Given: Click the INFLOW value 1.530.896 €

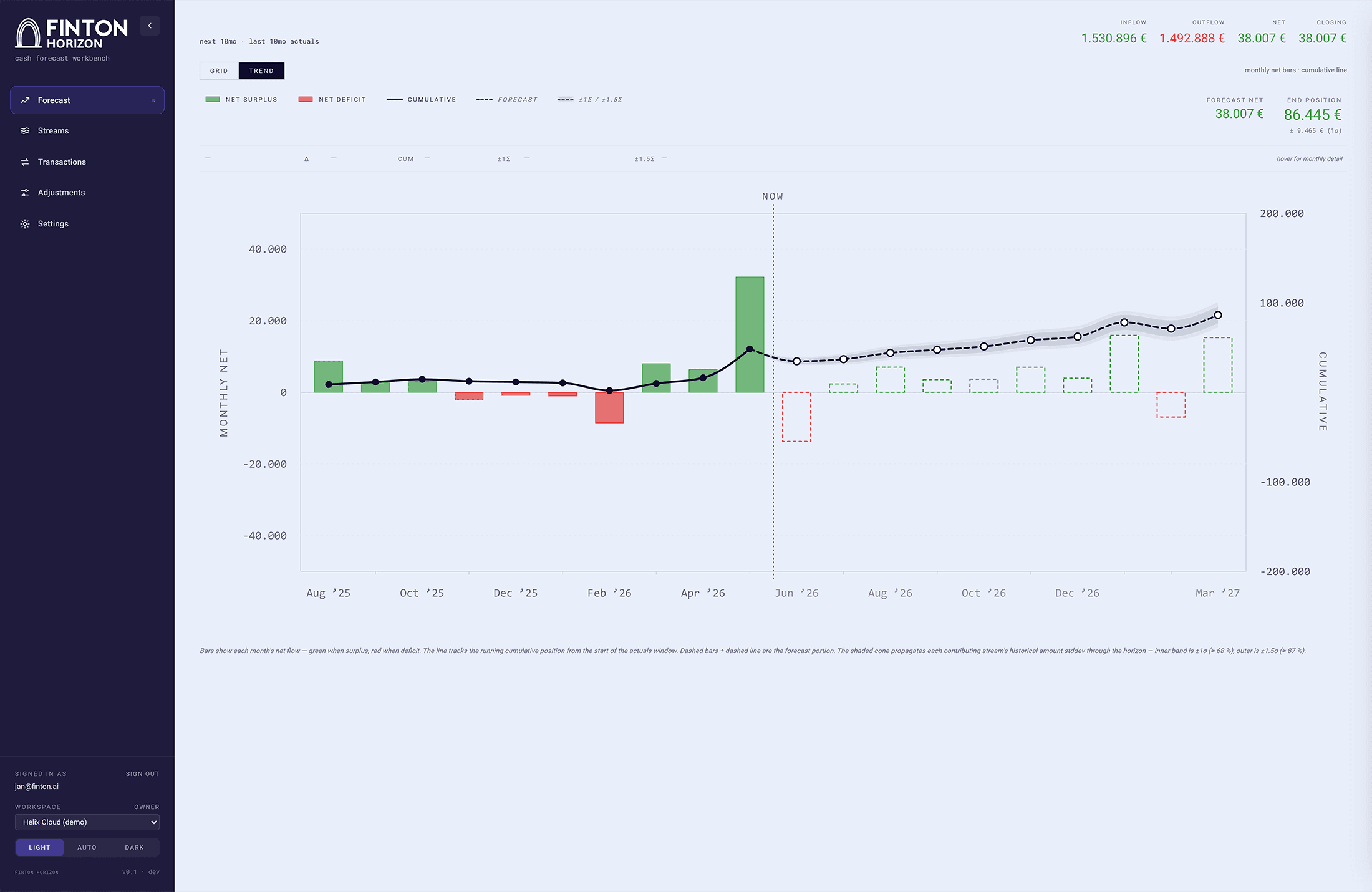Looking at the screenshot, I should (x=1114, y=39).
